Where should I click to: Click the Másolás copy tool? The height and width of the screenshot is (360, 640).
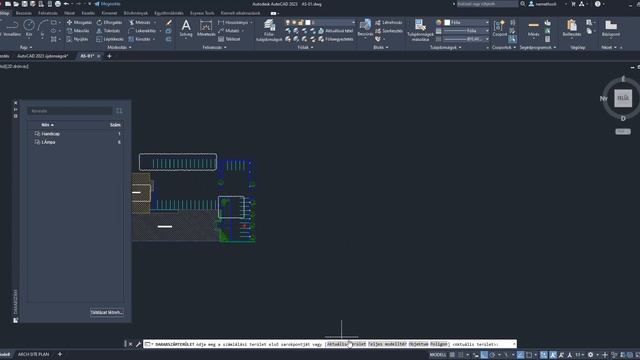(x=78, y=31)
